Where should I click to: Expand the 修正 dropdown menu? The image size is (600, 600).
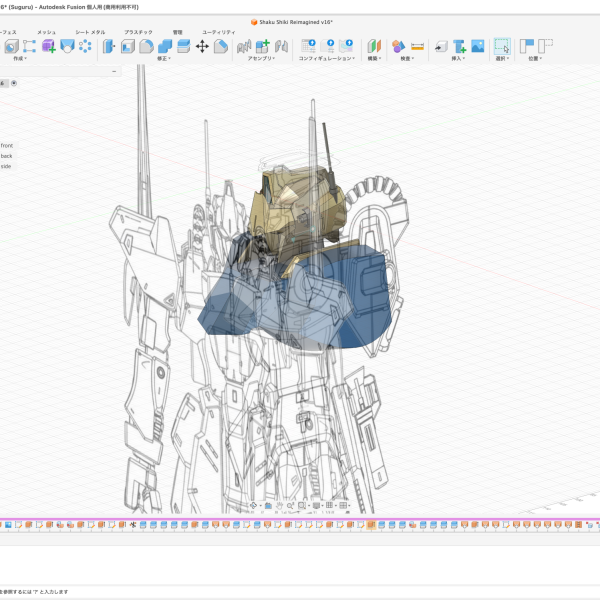(x=164, y=59)
